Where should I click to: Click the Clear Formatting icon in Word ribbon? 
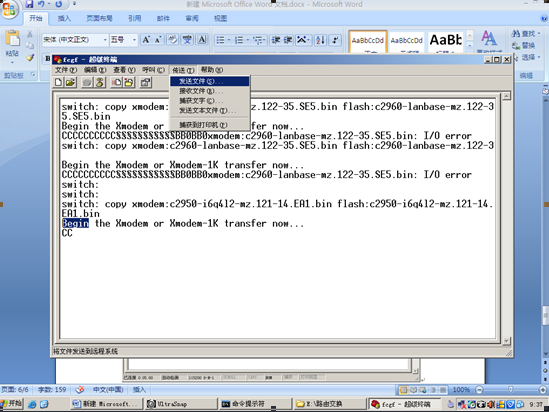(172, 40)
